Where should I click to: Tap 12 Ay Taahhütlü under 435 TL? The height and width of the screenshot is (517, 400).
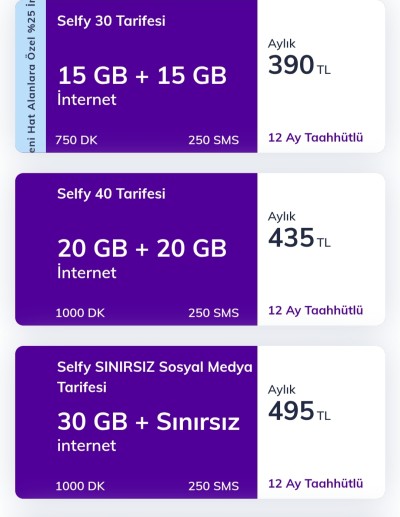coord(315,311)
